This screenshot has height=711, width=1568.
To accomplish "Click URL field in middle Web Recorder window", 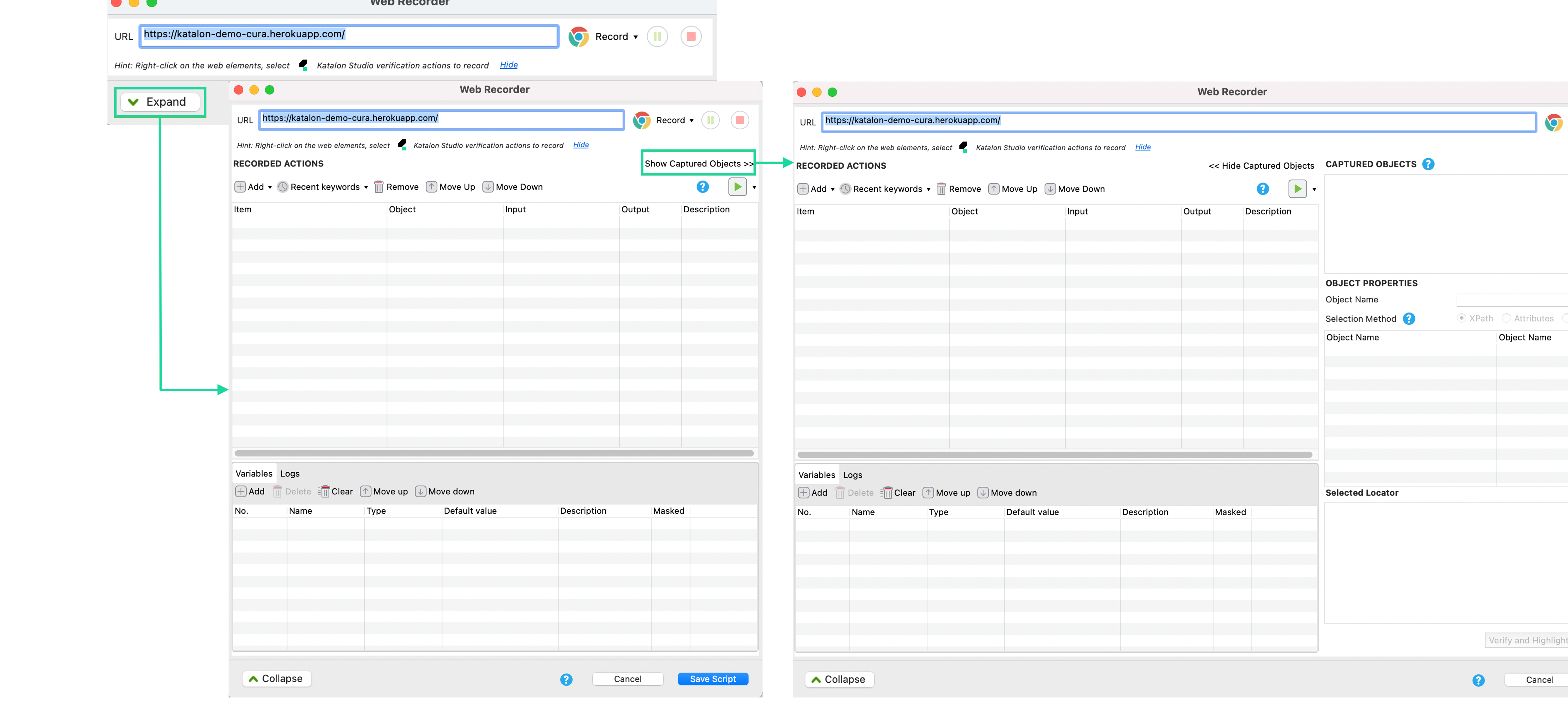I will 441,119.
